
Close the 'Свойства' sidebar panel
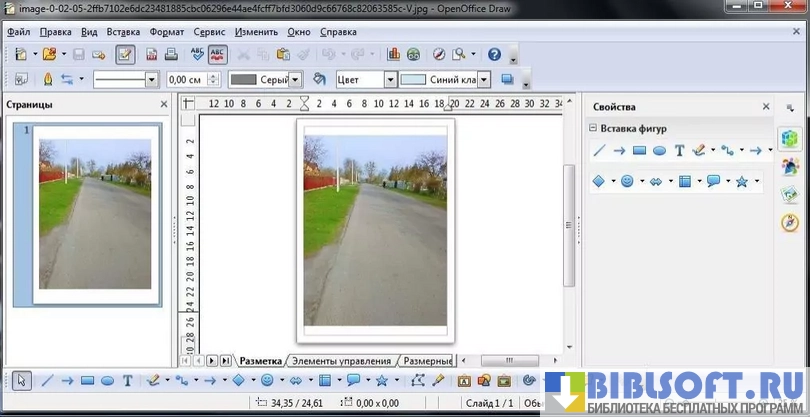tap(766, 106)
